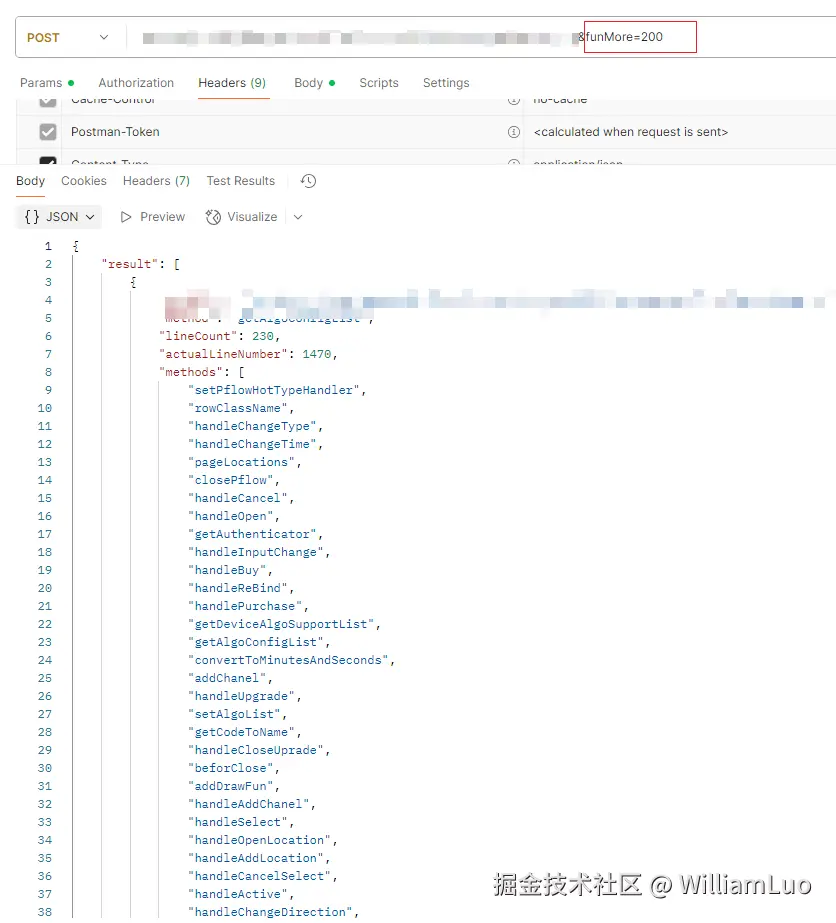Select the "rowClassName" entry
This screenshot has width=836, height=923.
(238, 408)
